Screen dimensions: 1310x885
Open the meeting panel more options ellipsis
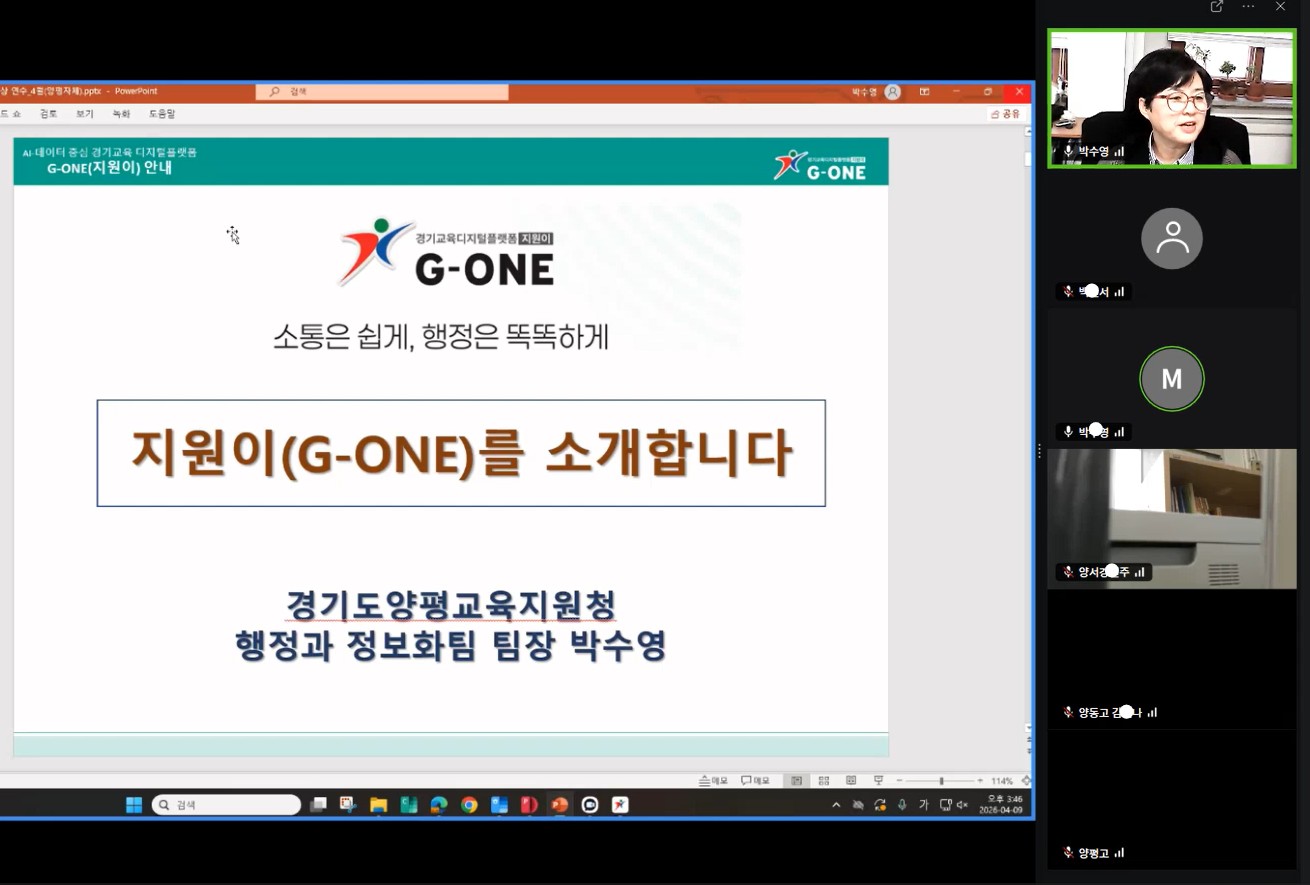pos(1248,7)
